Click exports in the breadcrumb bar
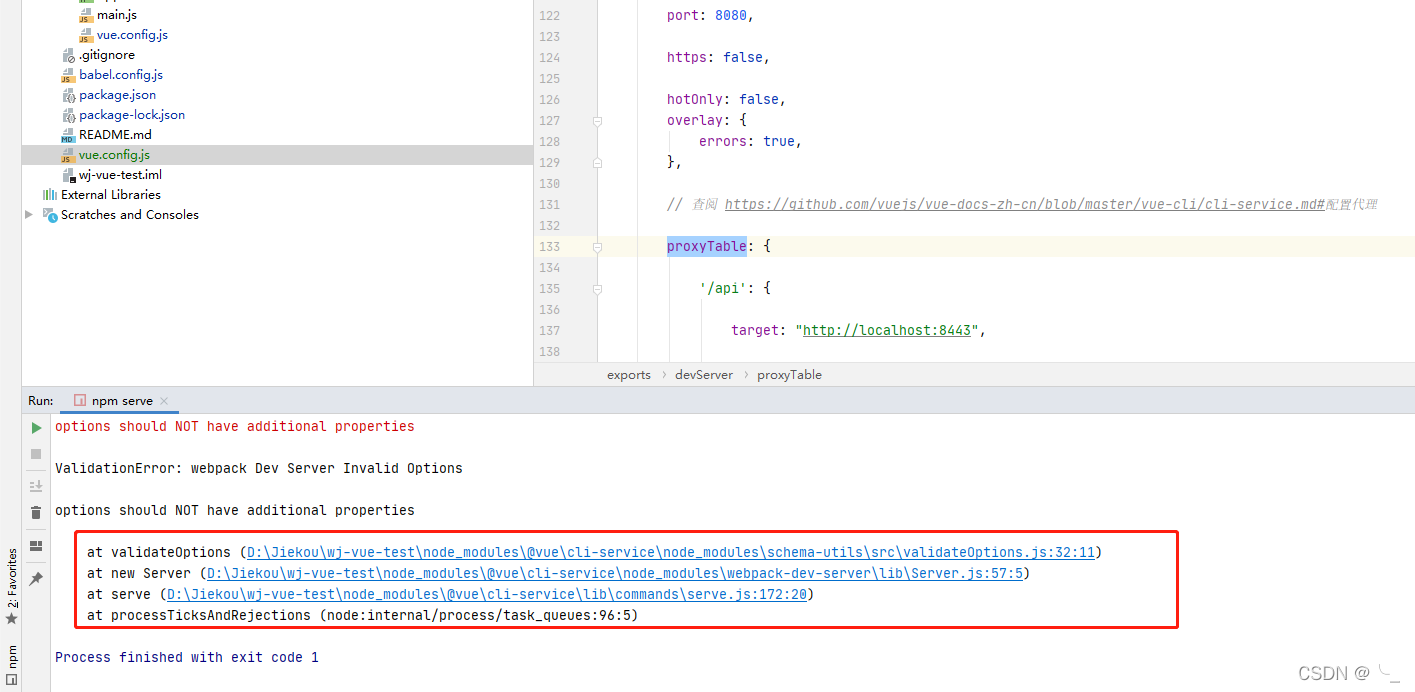 (x=628, y=374)
